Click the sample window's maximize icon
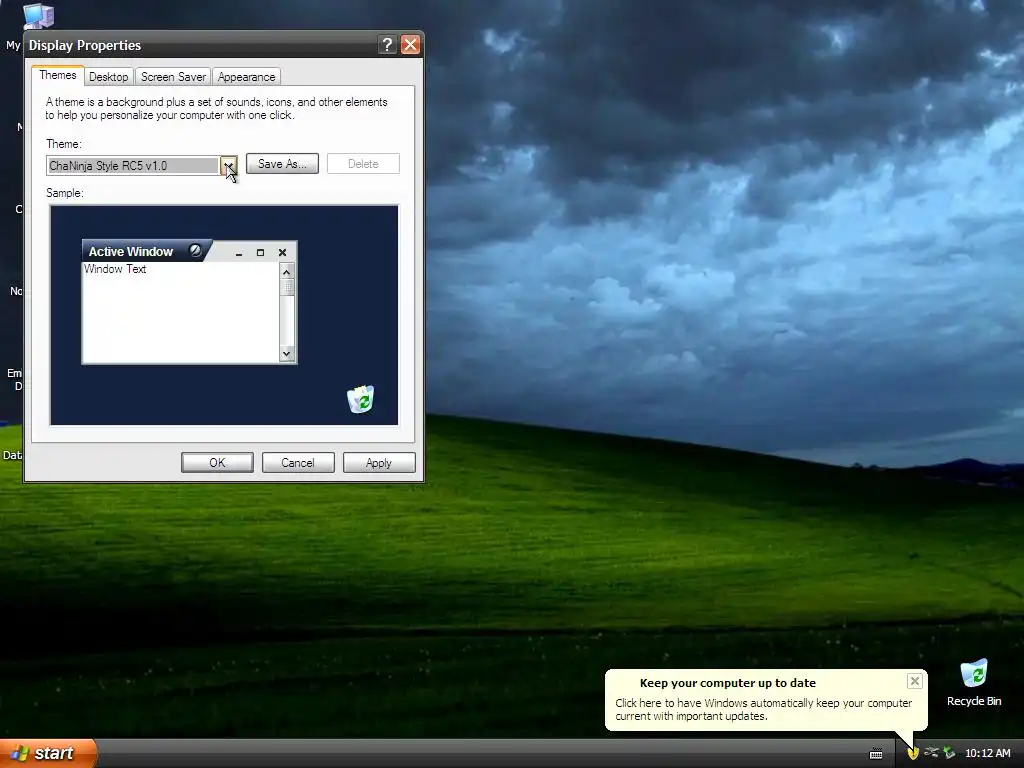The image size is (1024, 768). click(261, 252)
